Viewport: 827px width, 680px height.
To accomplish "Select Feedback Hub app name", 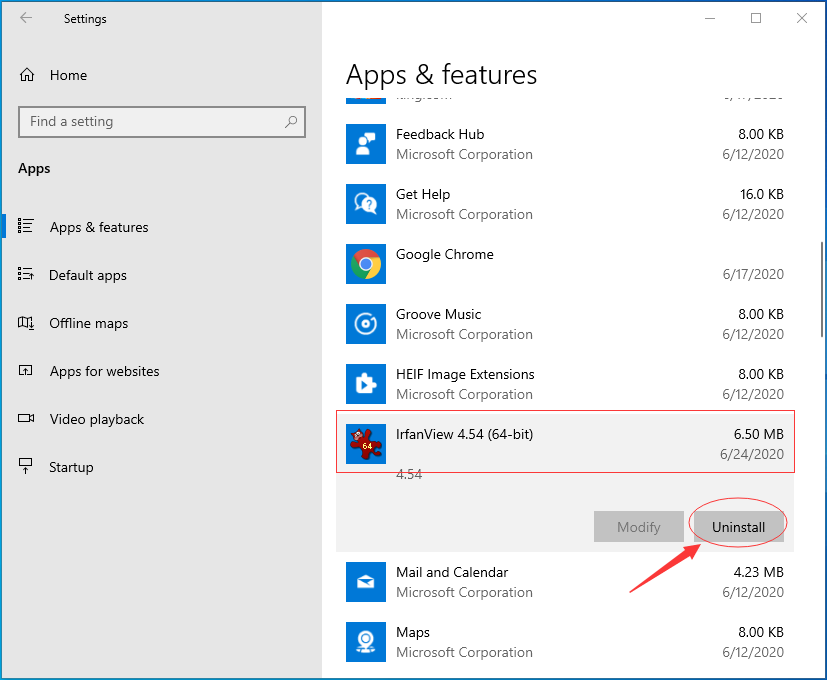I will (440, 135).
